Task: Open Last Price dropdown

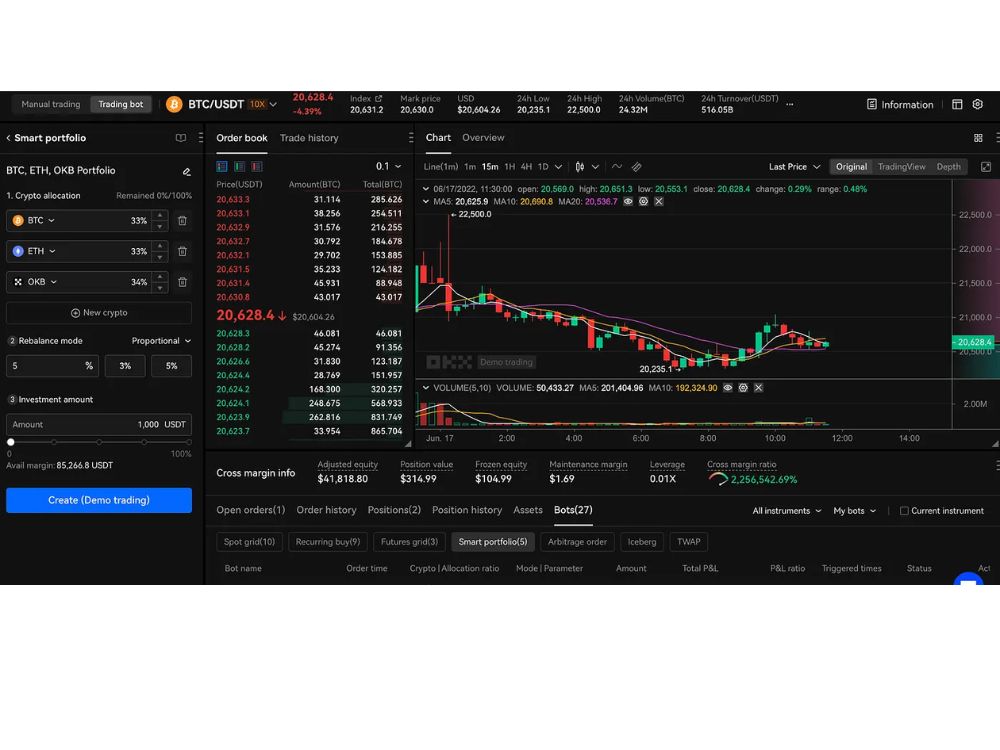Action: pos(795,166)
